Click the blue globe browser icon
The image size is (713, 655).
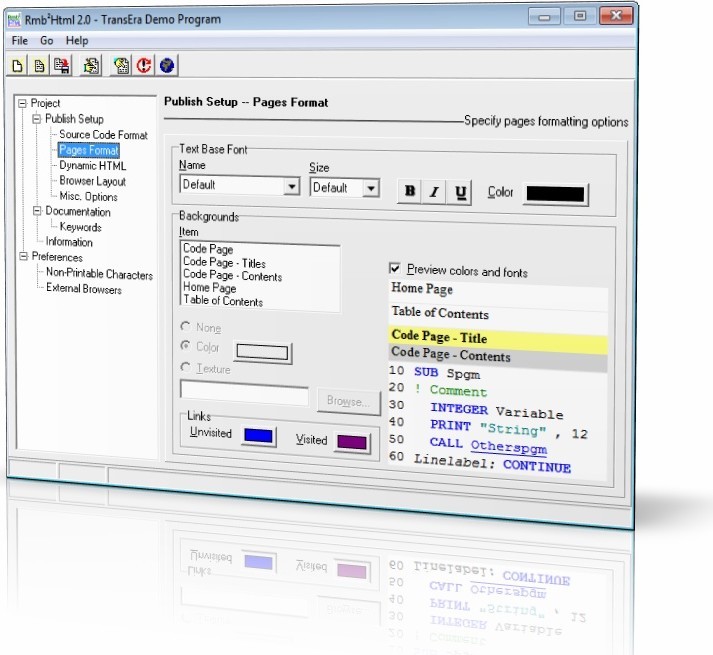tap(167, 66)
